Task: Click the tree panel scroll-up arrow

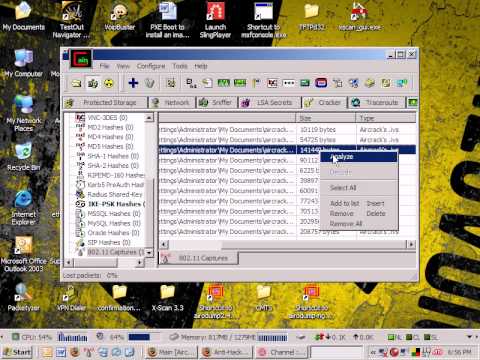Action: point(149,118)
